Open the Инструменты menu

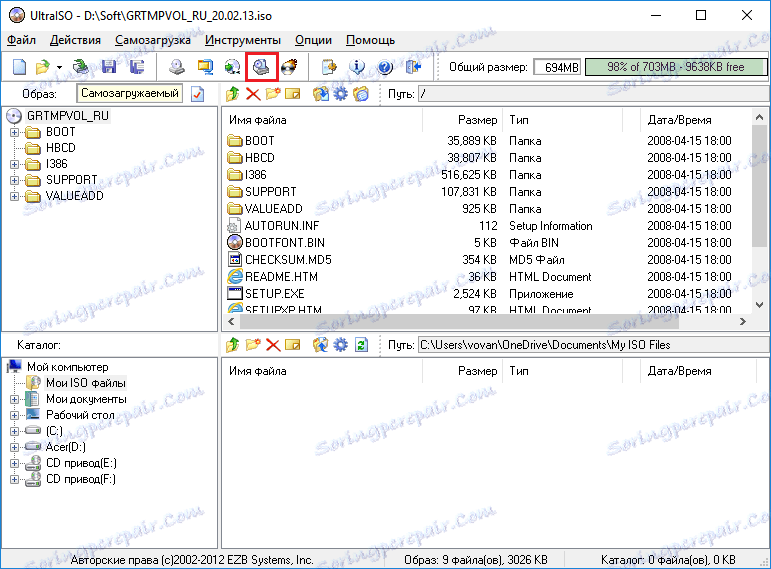(242, 40)
